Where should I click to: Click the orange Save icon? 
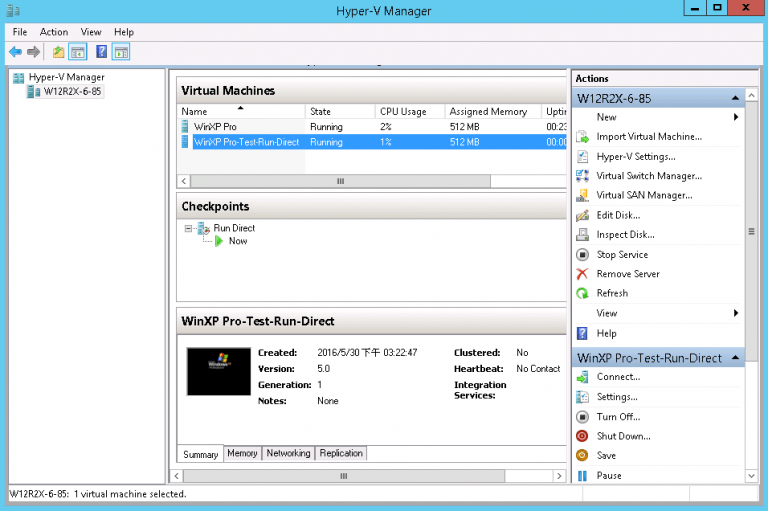[x=582, y=456]
